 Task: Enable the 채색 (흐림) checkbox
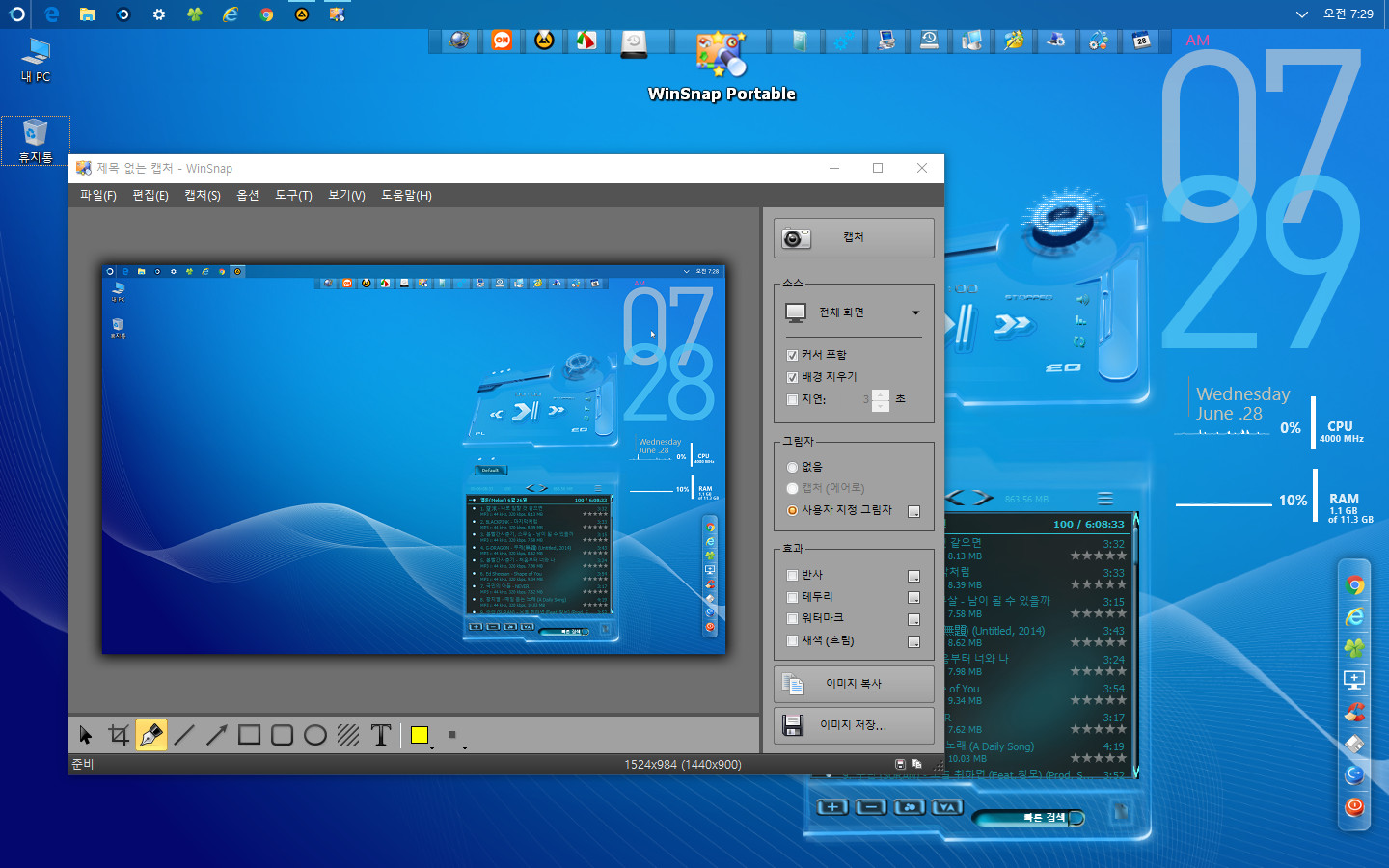click(792, 640)
